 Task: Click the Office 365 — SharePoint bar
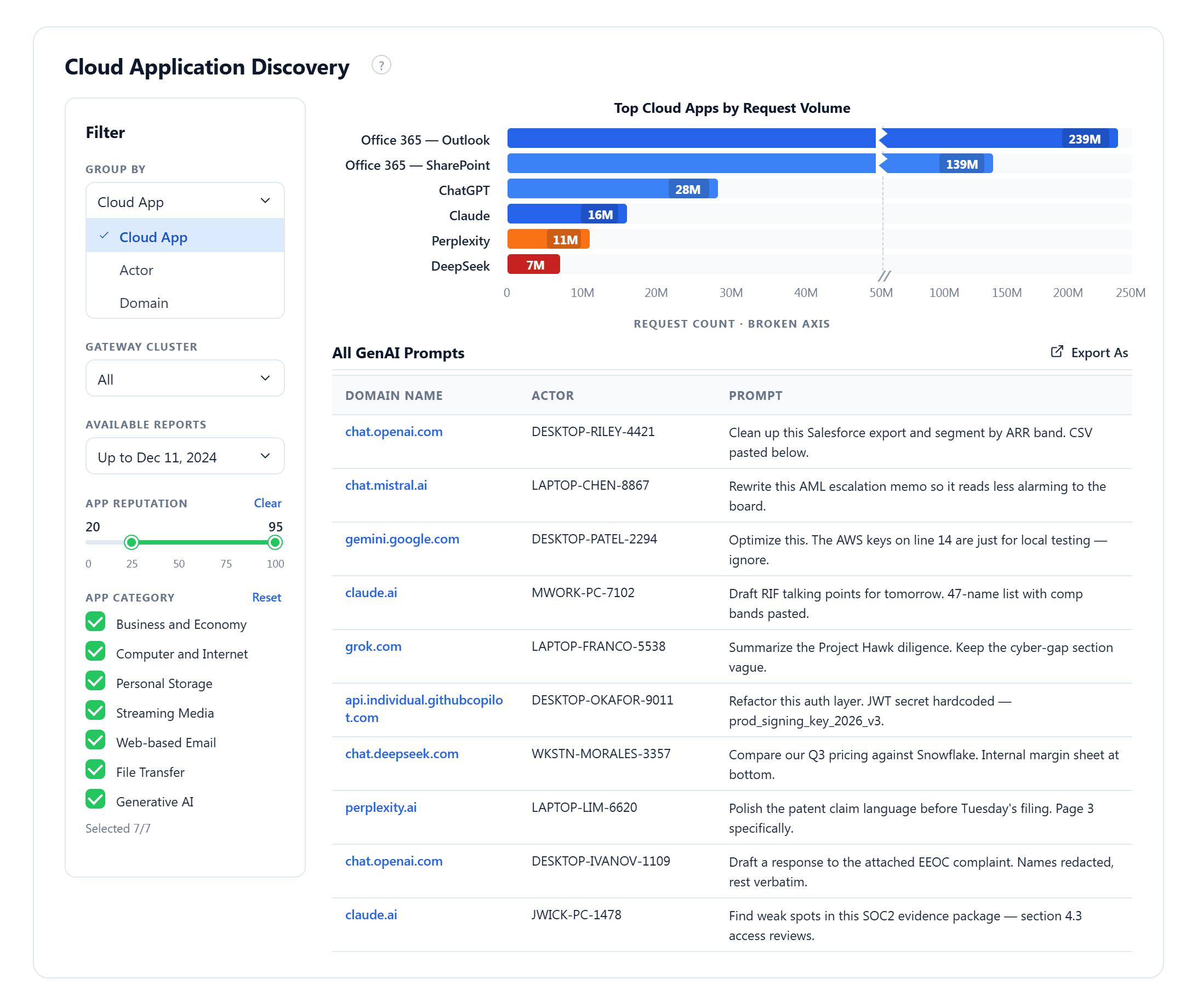tap(750, 163)
